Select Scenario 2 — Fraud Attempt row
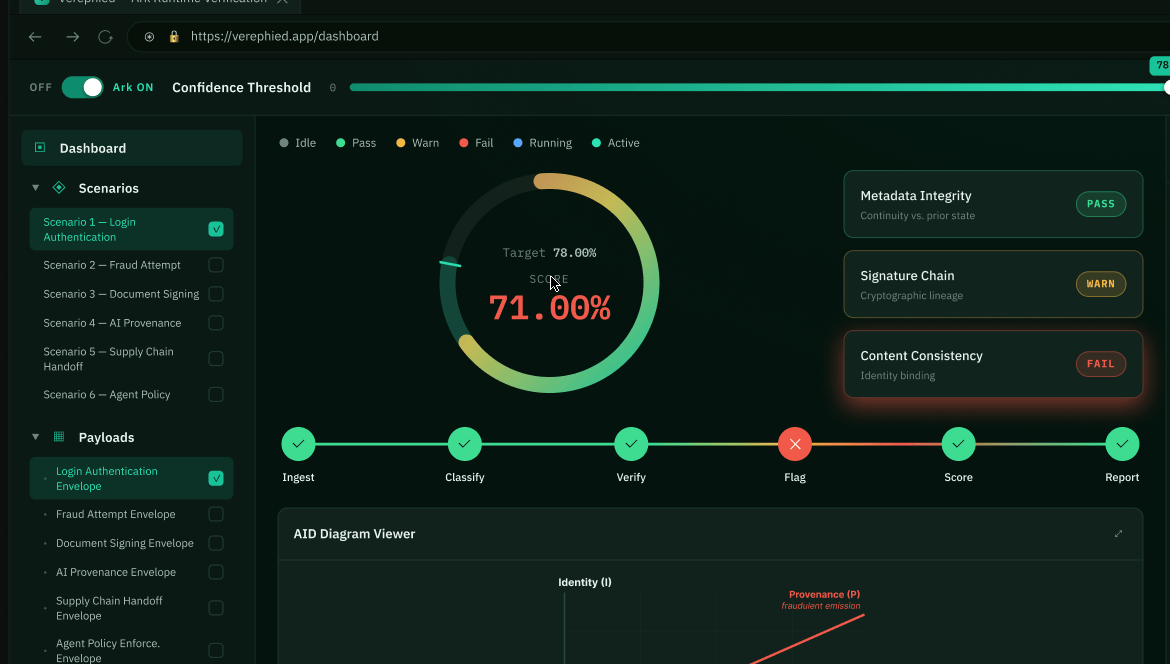This screenshot has height=664, width=1170. [x=131, y=265]
